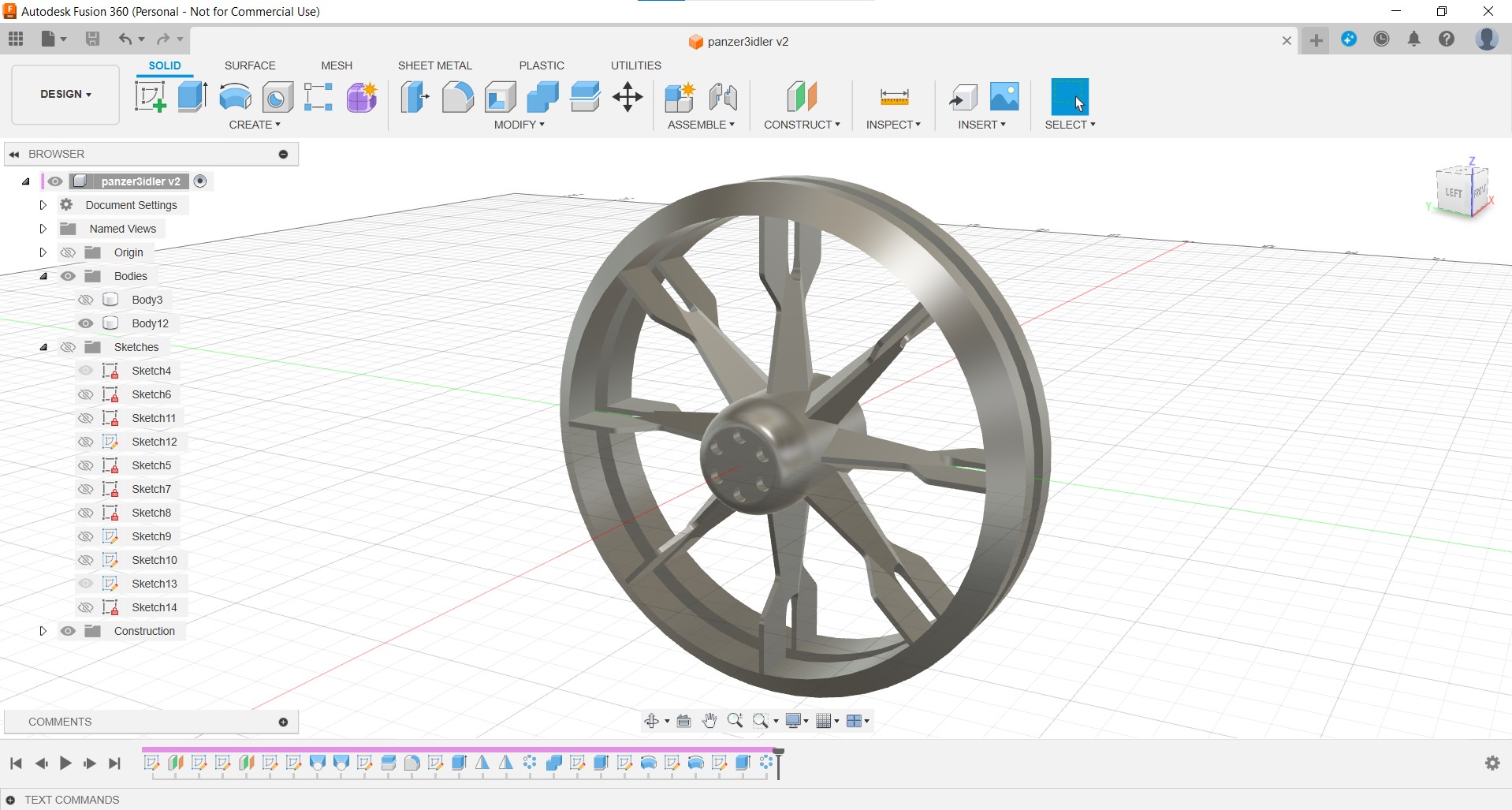The height and width of the screenshot is (810, 1512).
Task: Open the SHEET METAL tab
Action: click(x=434, y=65)
